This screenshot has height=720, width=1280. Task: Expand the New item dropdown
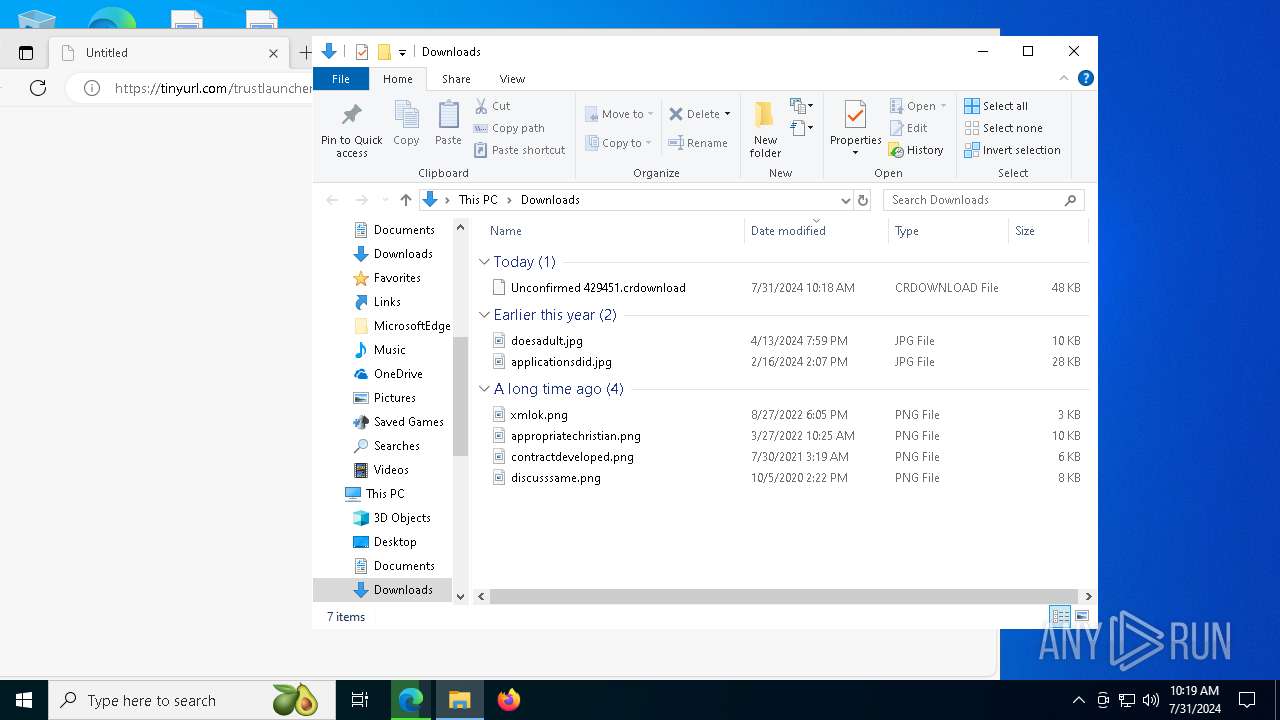tap(801, 105)
